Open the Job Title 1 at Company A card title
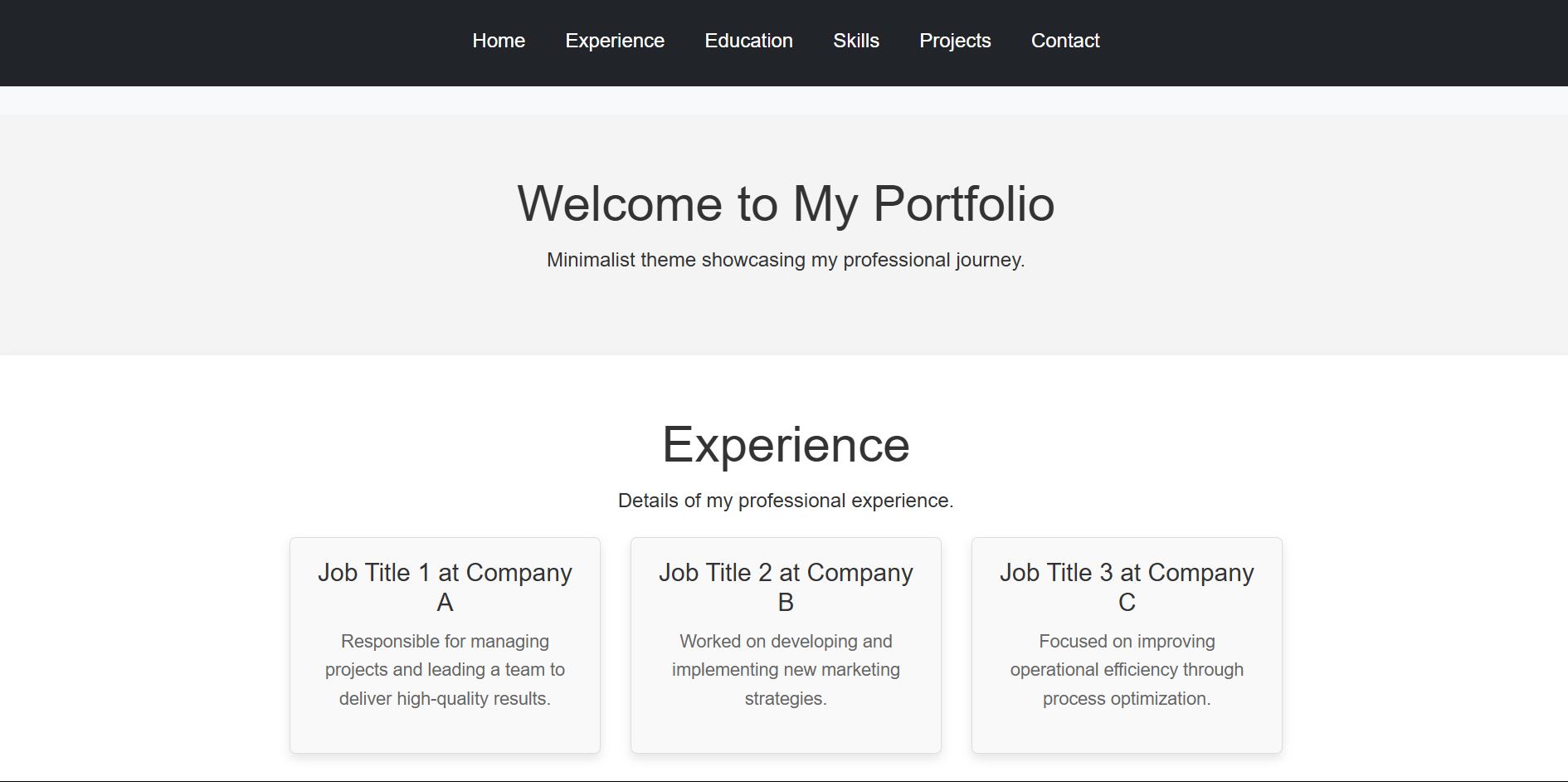 [x=445, y=587]
